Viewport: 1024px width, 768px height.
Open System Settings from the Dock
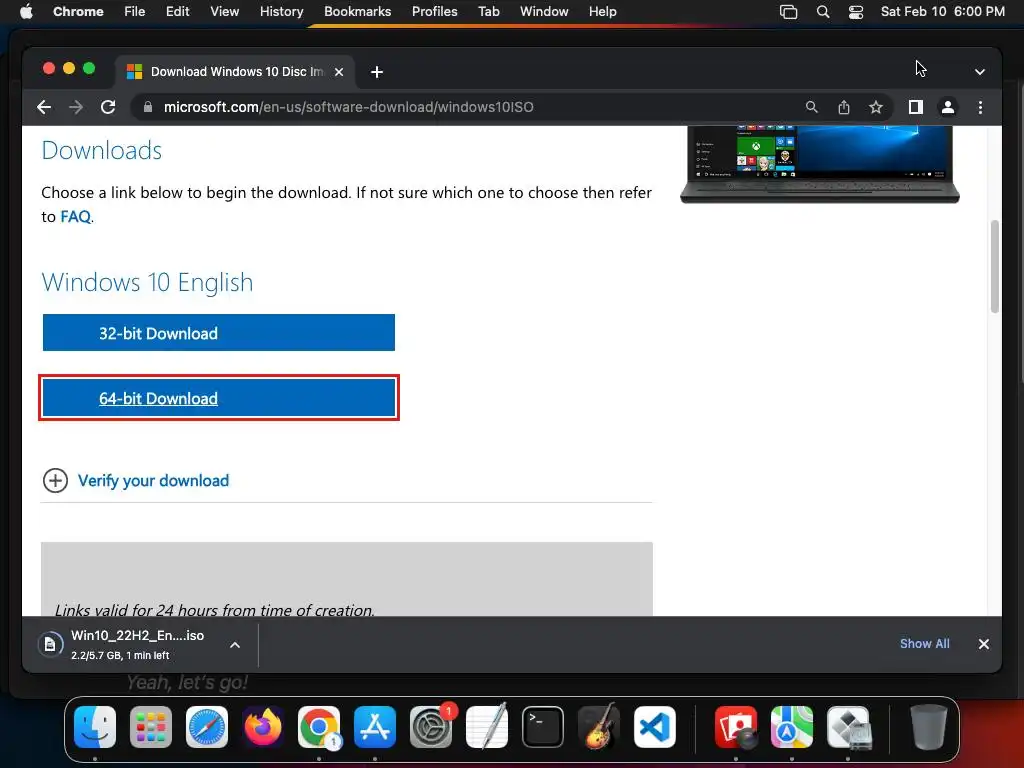pos(431,727)
